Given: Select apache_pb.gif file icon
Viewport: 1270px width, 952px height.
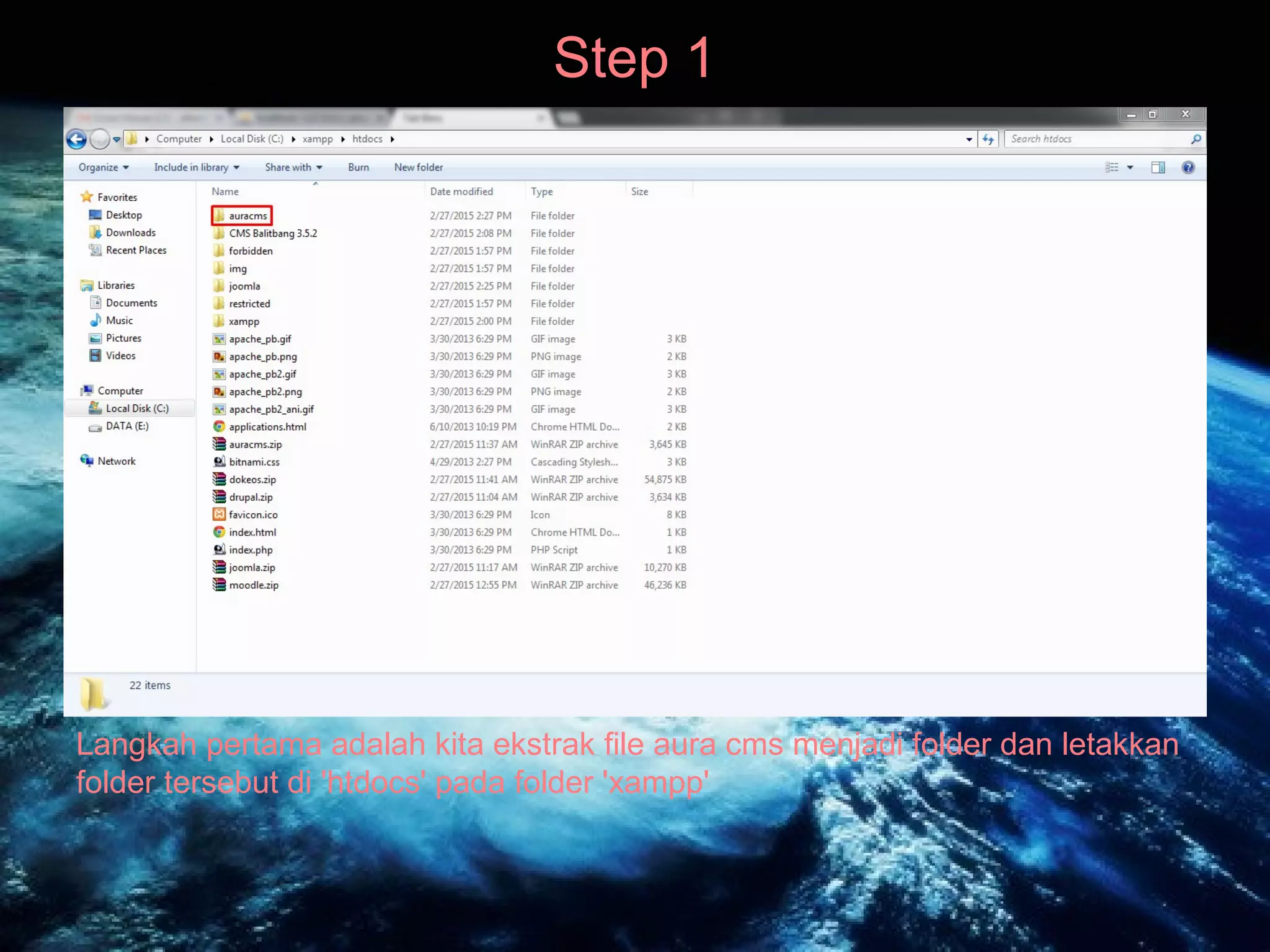Looking at the screenshot, I should [x=219, y=339].
